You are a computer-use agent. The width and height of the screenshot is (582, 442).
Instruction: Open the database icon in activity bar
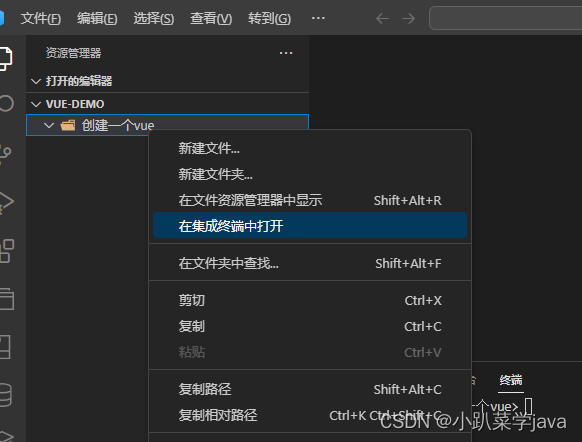tap(5, 395)
